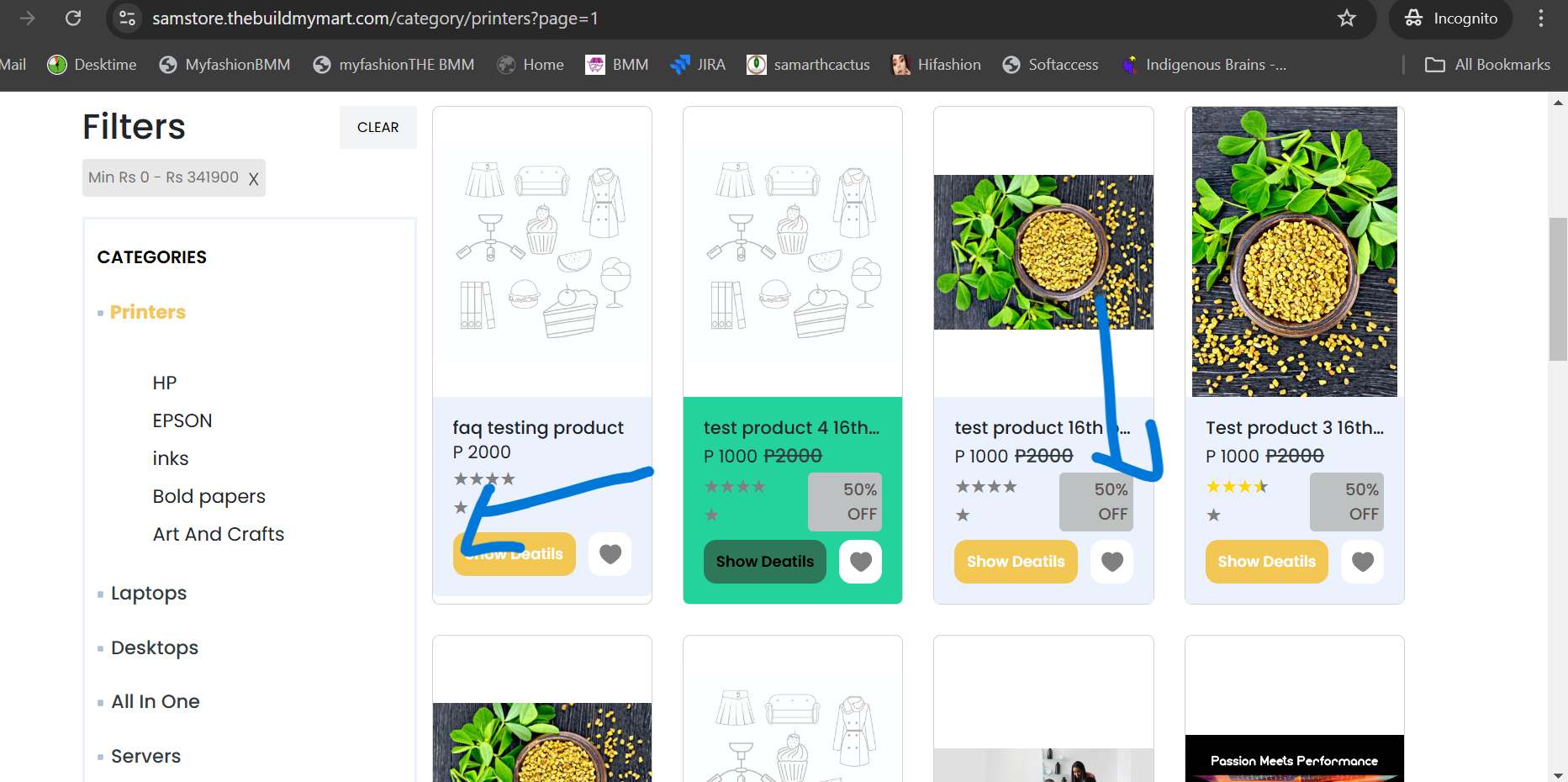The image size is (1568, 782).
Task: Add test product 16th to wishlist
Action: (x=1112, y=562)
